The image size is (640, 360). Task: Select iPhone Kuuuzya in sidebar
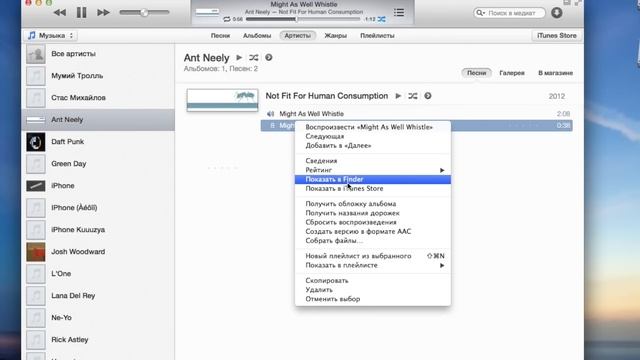pyautogui.click(x=98, y=230)
